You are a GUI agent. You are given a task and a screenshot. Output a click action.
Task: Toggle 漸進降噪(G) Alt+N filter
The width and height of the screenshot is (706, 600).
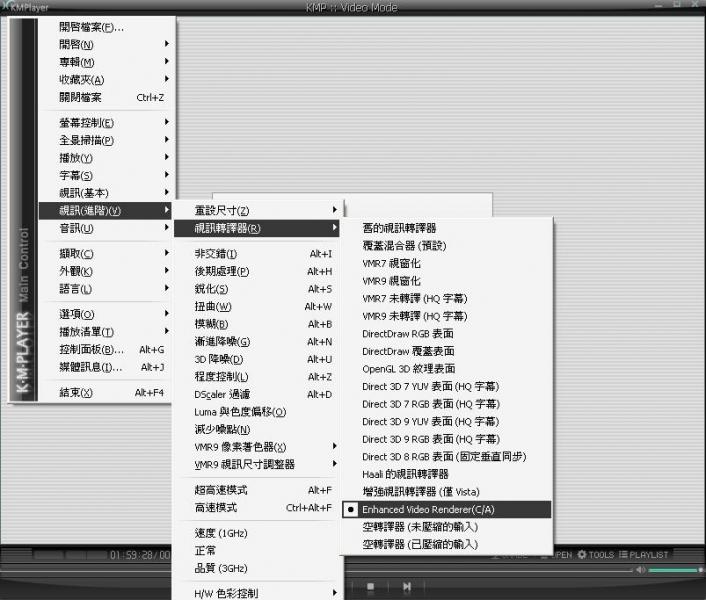(257, 341)
